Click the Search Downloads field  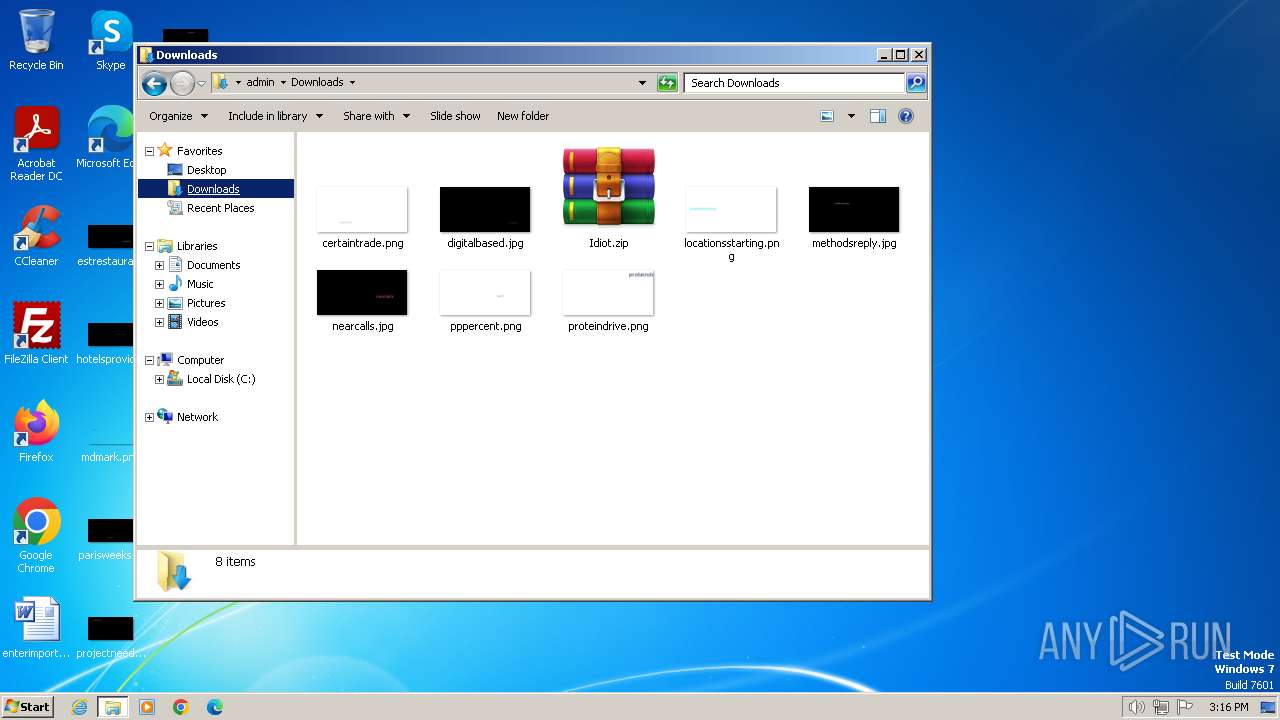[795, 83]
